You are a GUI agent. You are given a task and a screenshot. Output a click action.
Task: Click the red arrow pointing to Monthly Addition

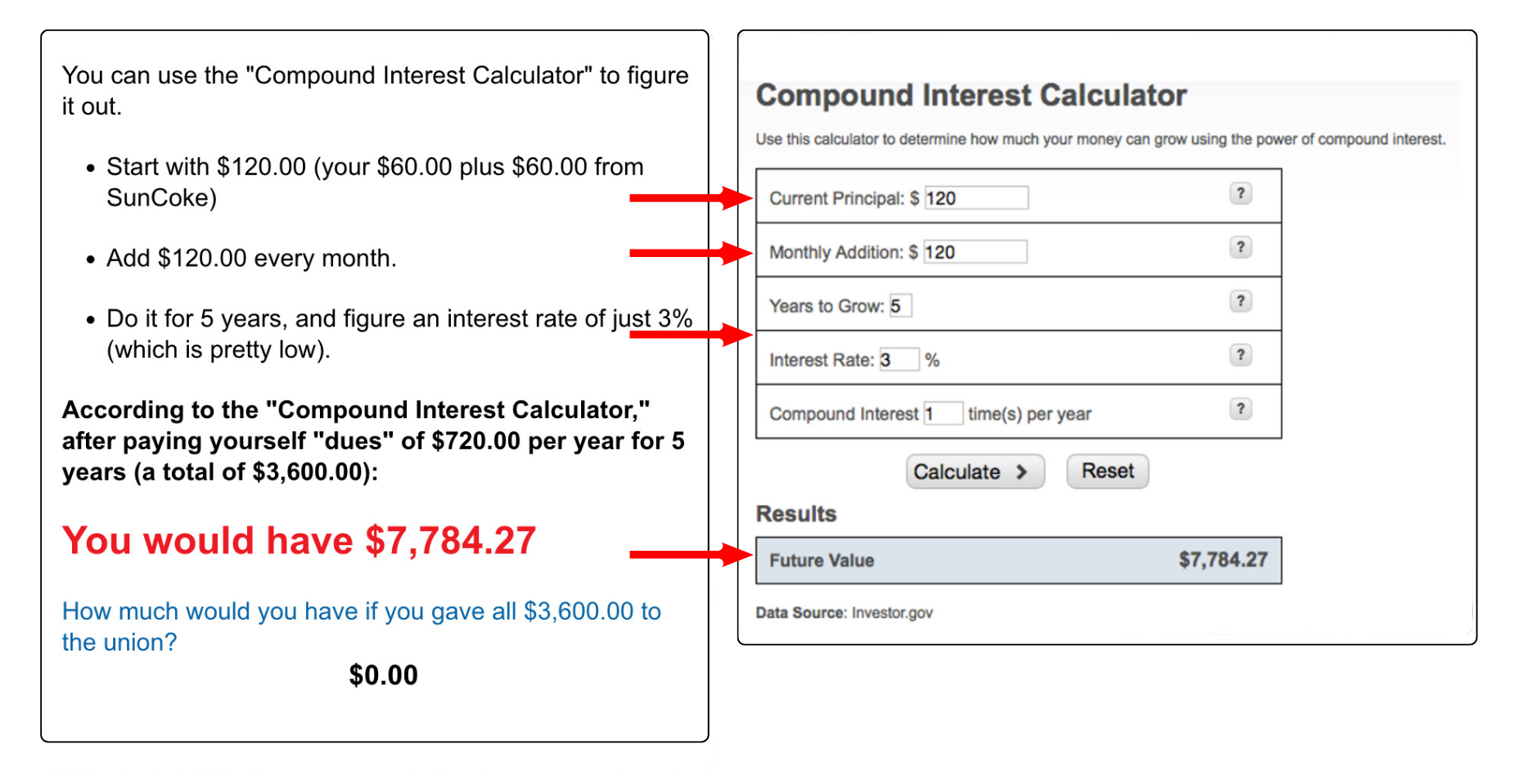(691, 253)
